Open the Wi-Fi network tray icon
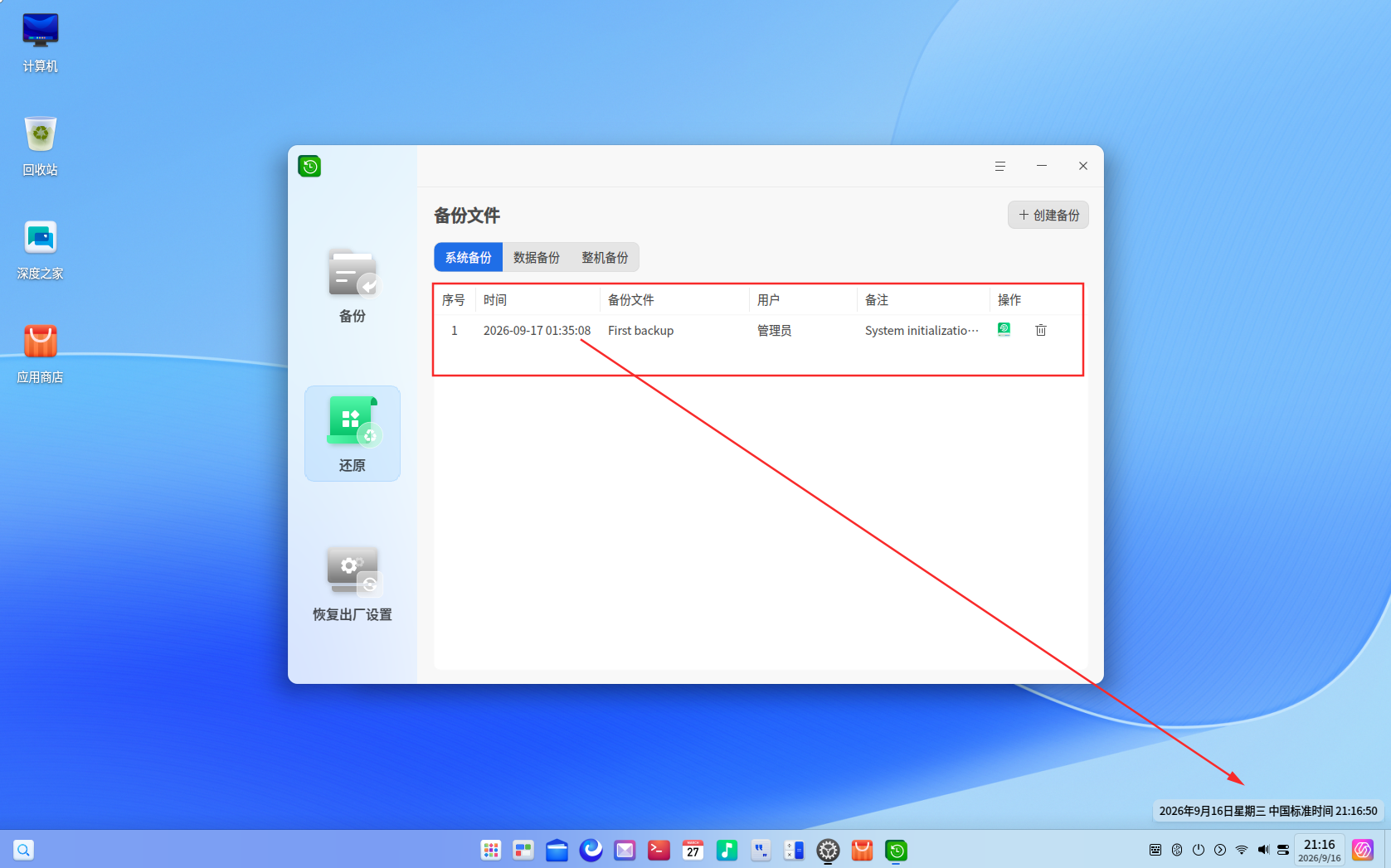Screen dimensions: 1391x868 pos(1242,850)
